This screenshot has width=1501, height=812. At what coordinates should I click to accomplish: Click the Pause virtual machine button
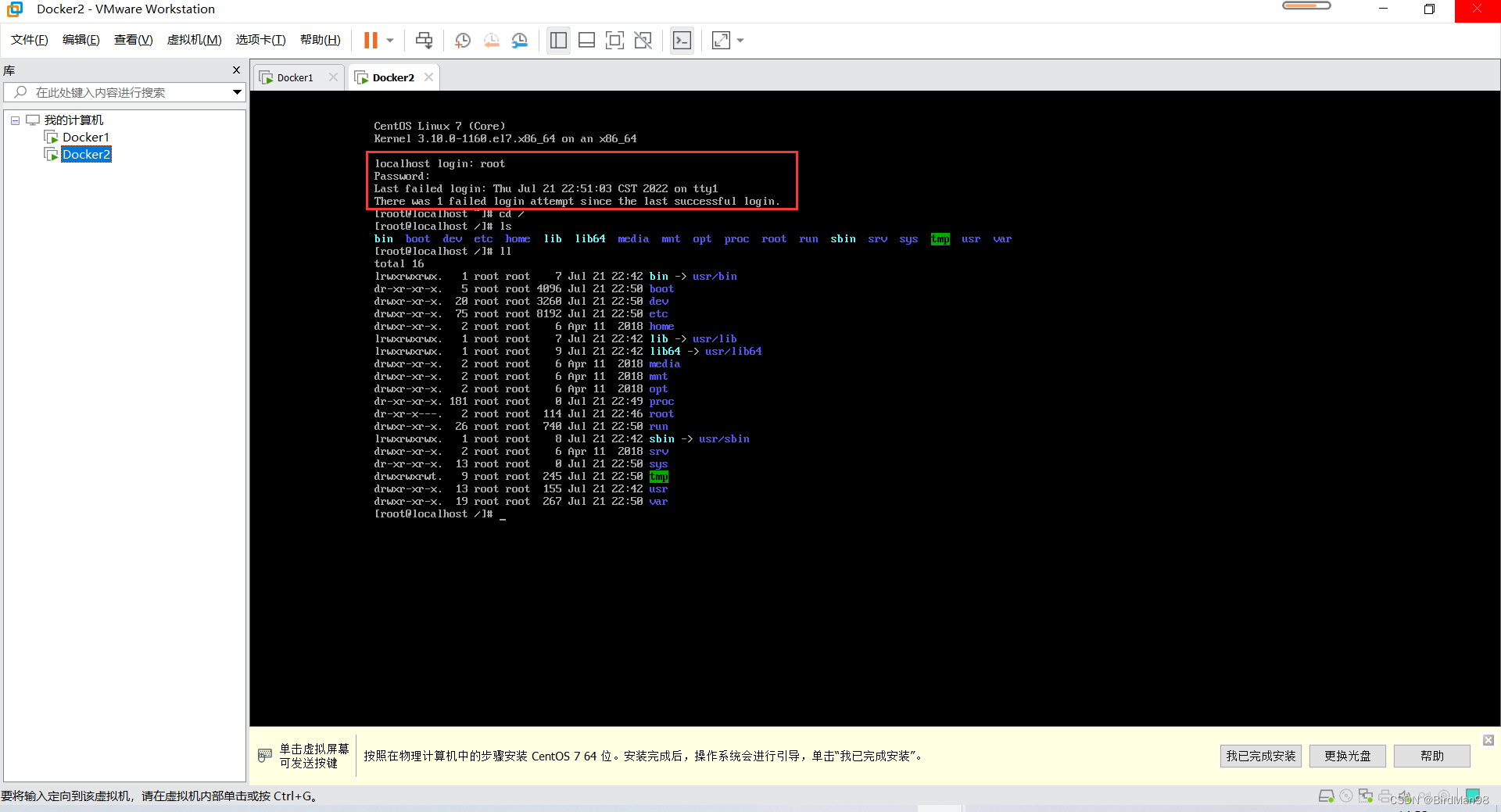point(371,41)
